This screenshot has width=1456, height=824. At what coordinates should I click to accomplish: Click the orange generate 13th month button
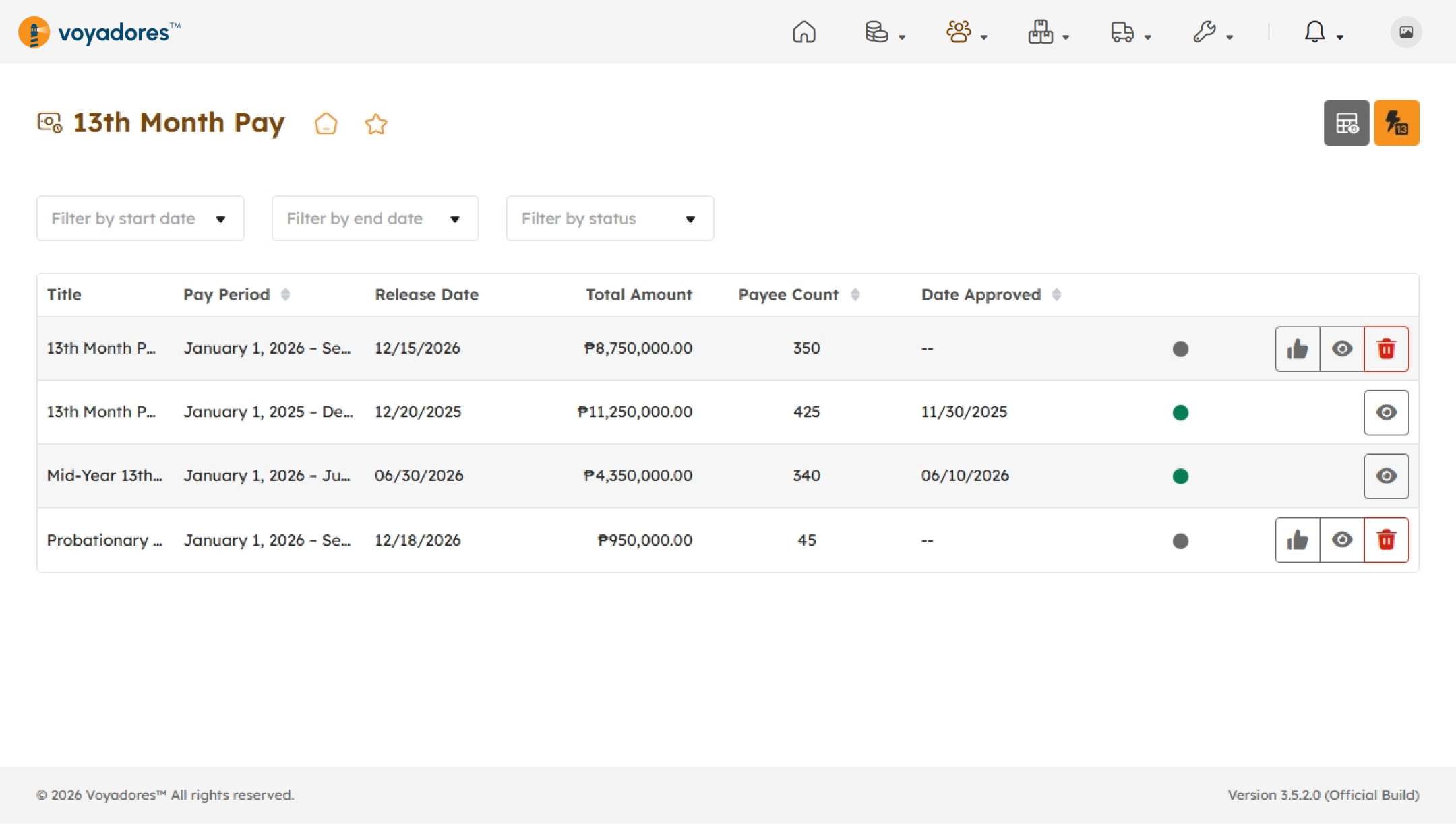point(1397,123)
